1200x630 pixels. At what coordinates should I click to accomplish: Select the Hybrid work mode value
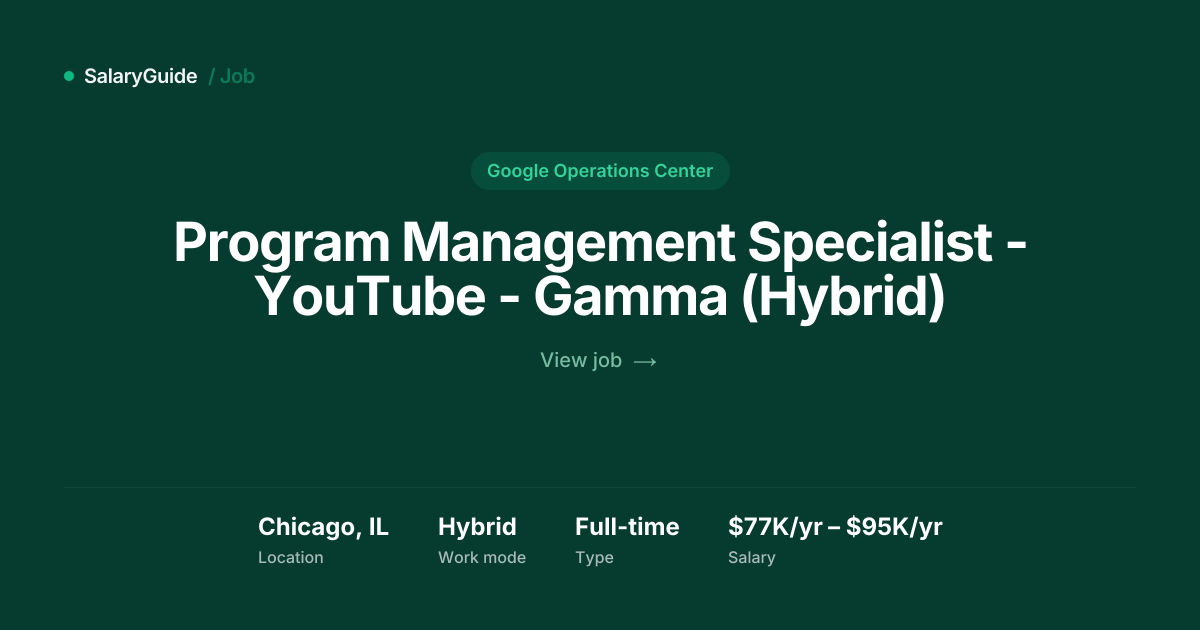(477, 527)
